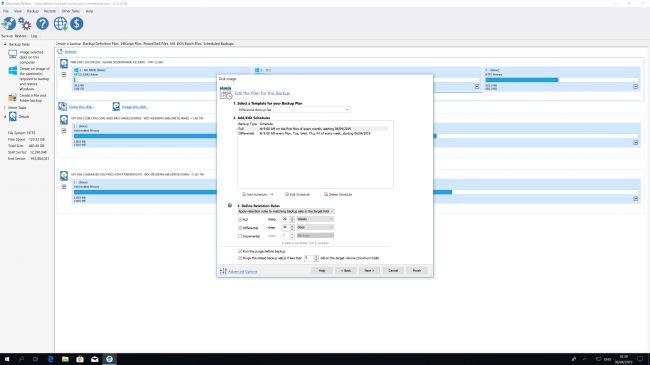Click the calendar clock icon in dialog header
This screenshot has height=365, width=650.
[x=226, y=93]
